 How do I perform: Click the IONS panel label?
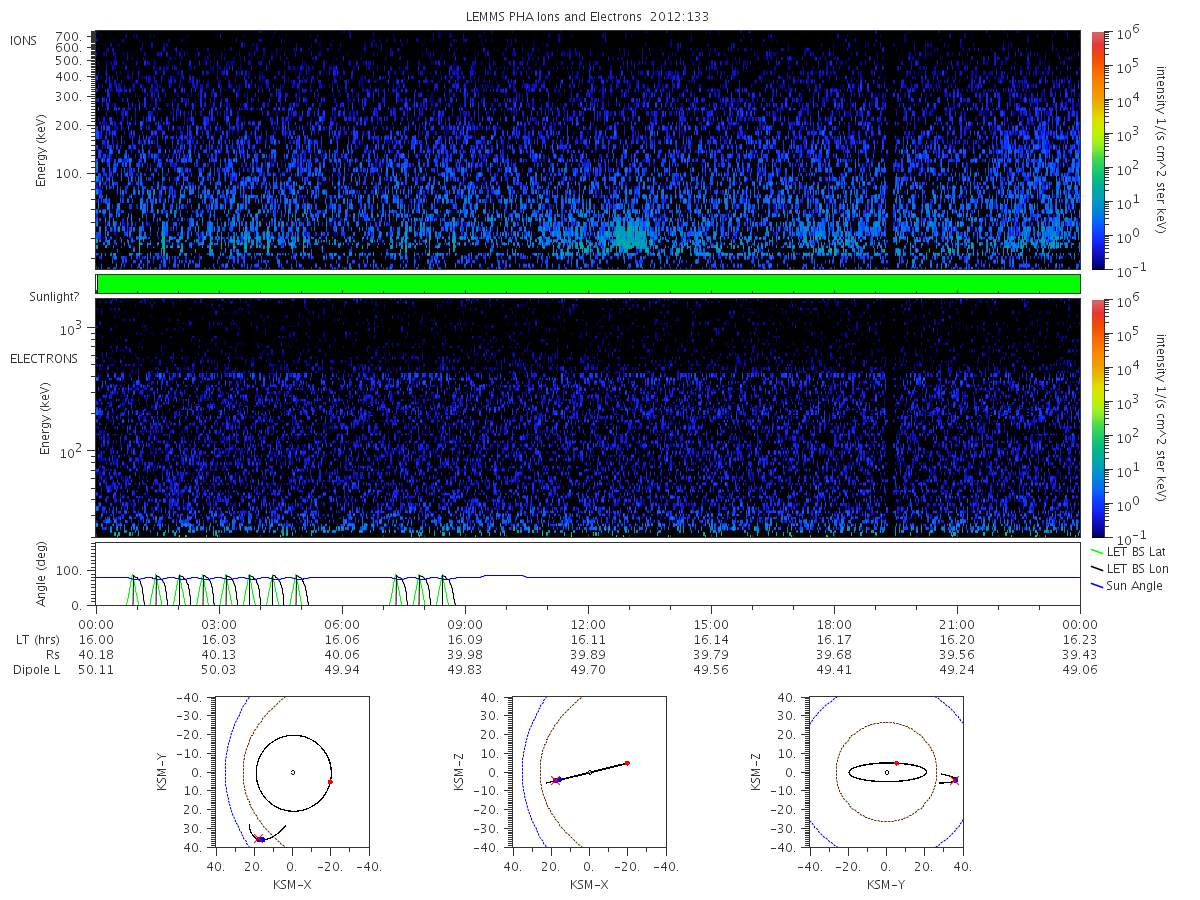(25, 40)
